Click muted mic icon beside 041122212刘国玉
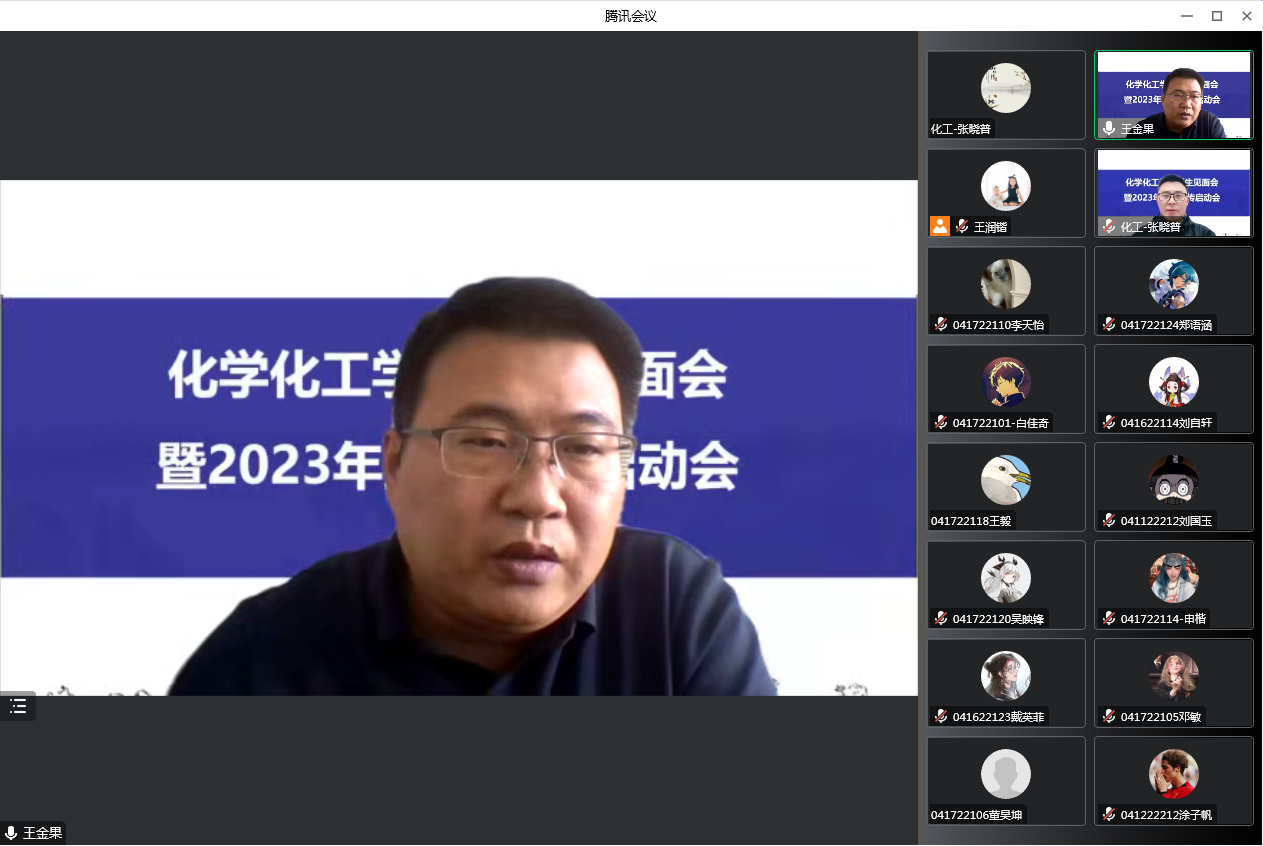 tap(1108, 521)
